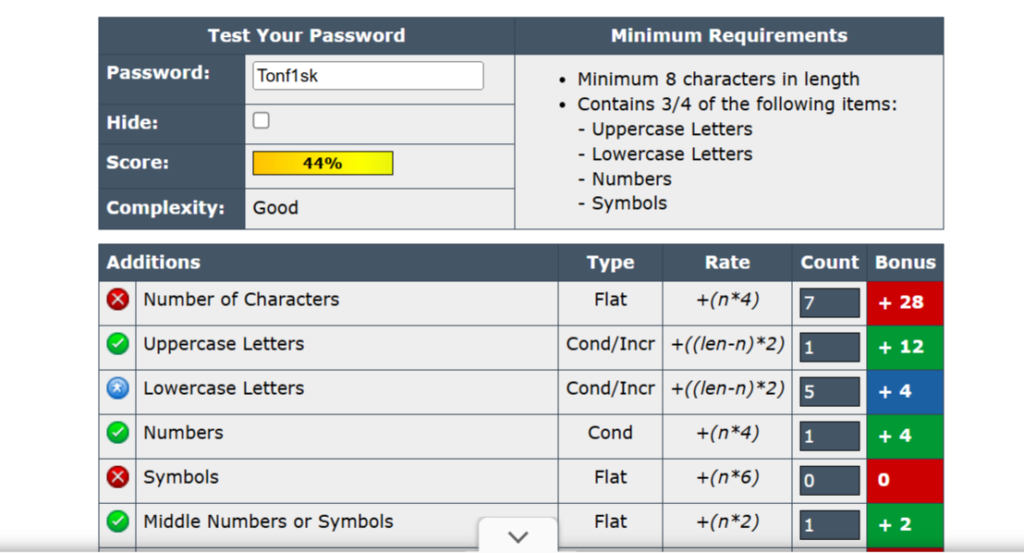Click the red X icon beside Number of Characters
The image size is (1024, 553).
[118, 300]
